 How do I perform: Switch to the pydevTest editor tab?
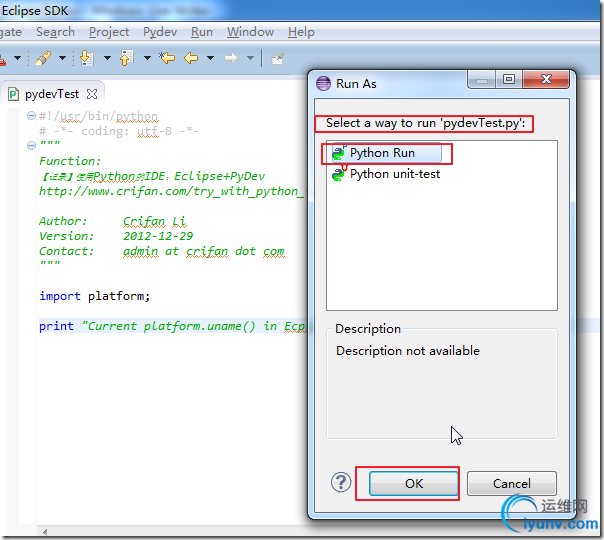click(x=52, y=94)
